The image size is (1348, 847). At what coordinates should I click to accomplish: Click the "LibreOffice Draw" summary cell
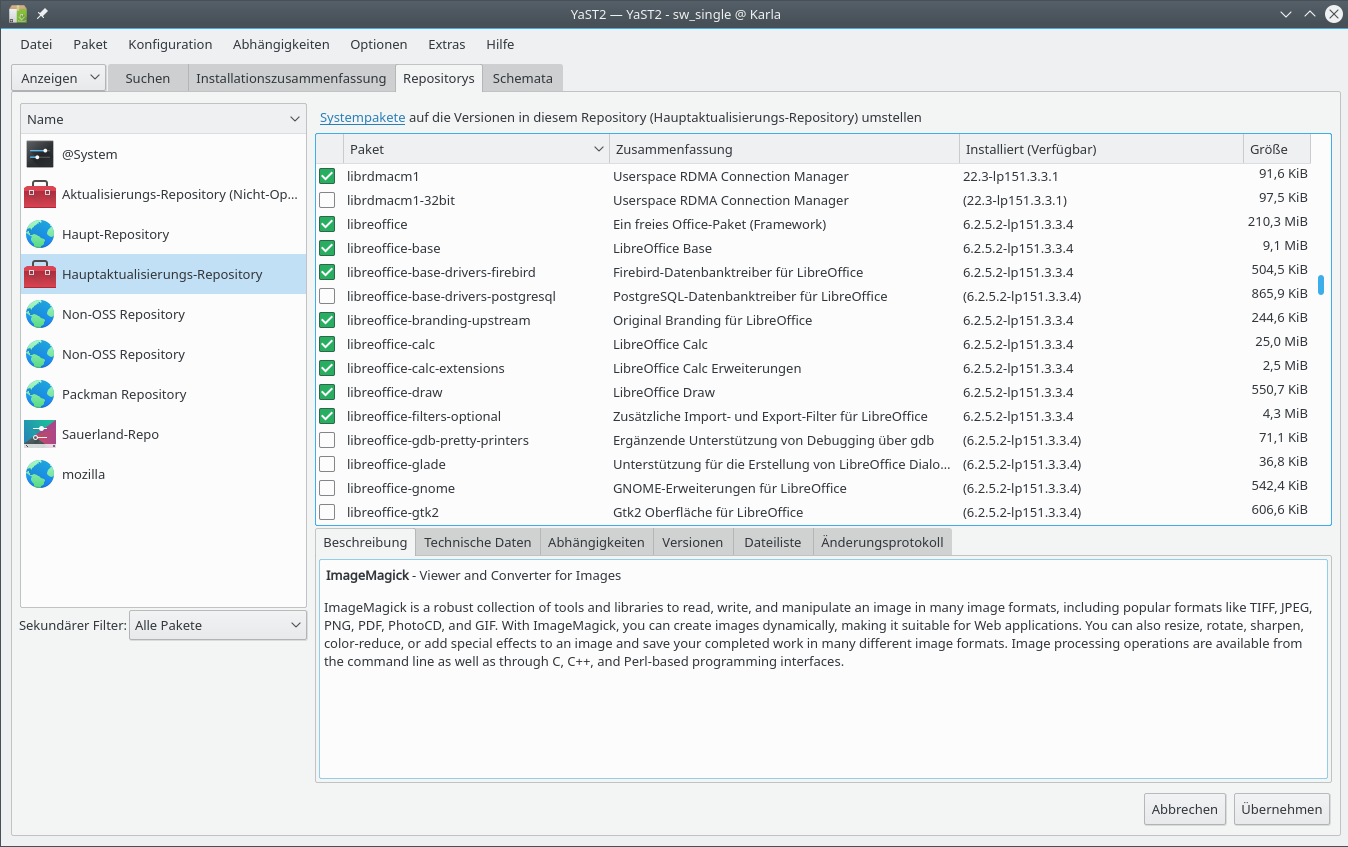664,392
